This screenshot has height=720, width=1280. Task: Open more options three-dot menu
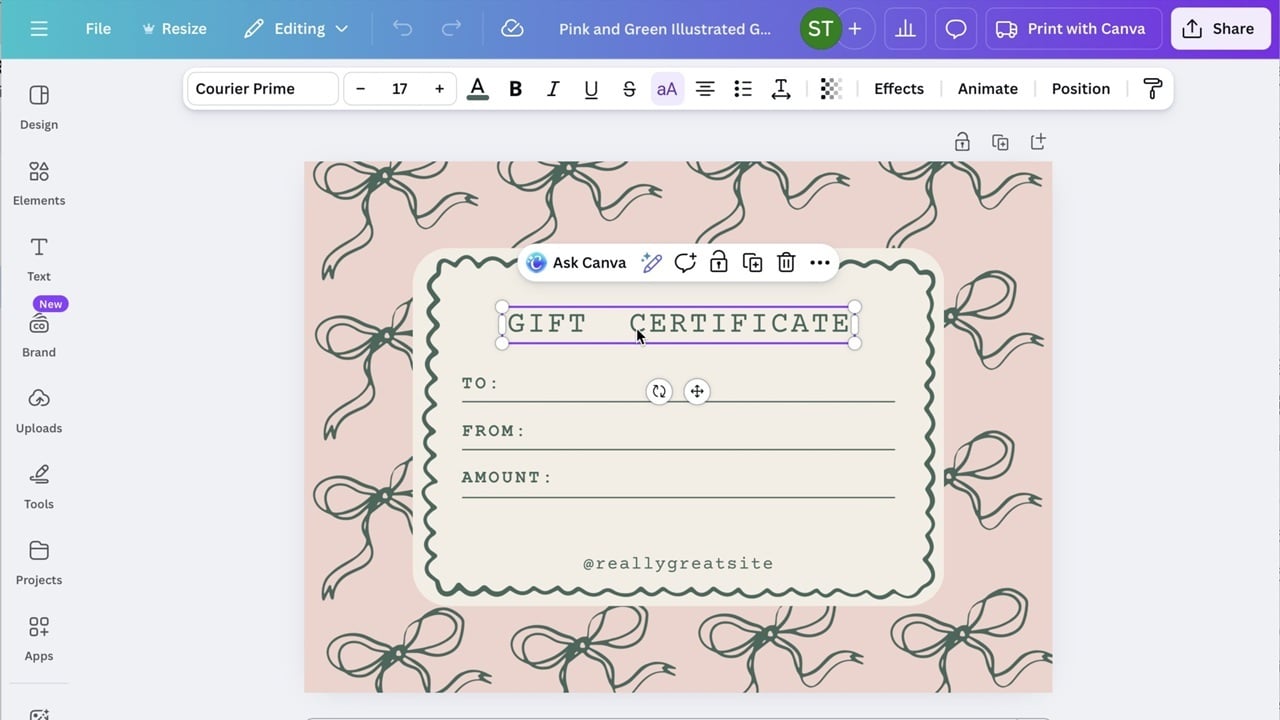coord(820,263)
